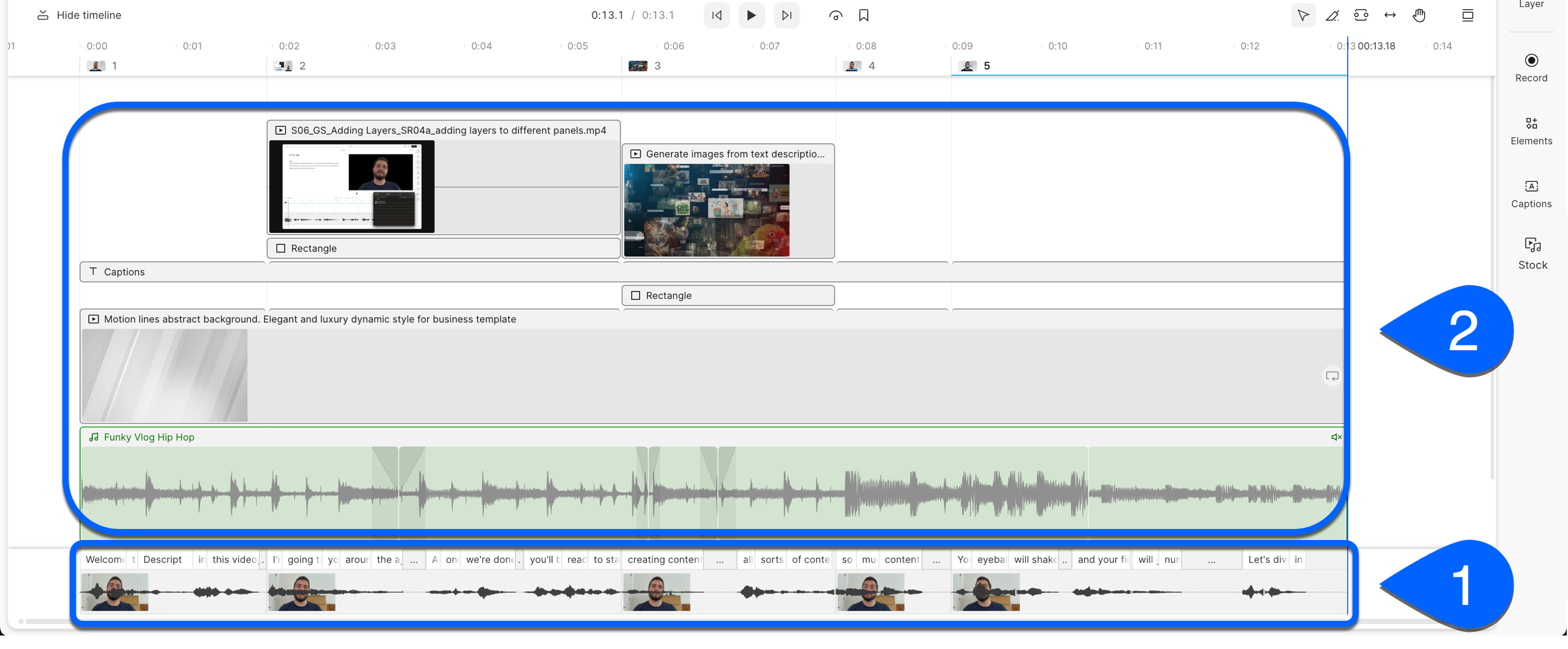Click the Hide timeline button
The image size is (1568, 649).
tap(79, 15)
